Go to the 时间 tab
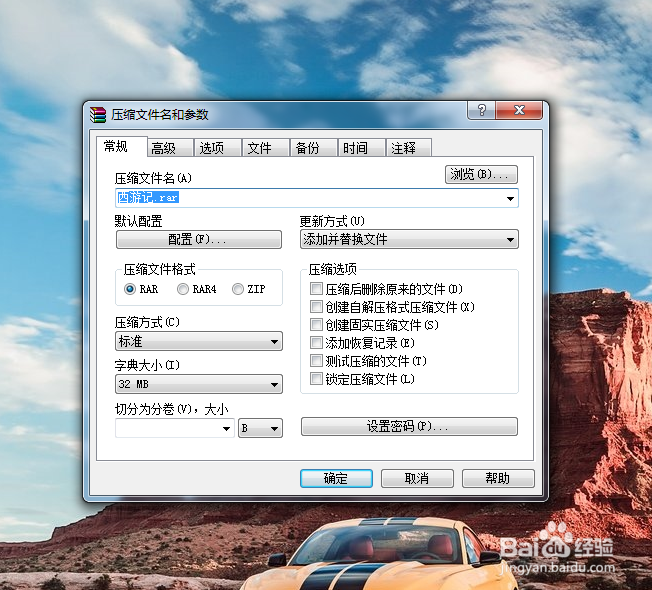Screen dimensions: 652x590 click(361, 148)
